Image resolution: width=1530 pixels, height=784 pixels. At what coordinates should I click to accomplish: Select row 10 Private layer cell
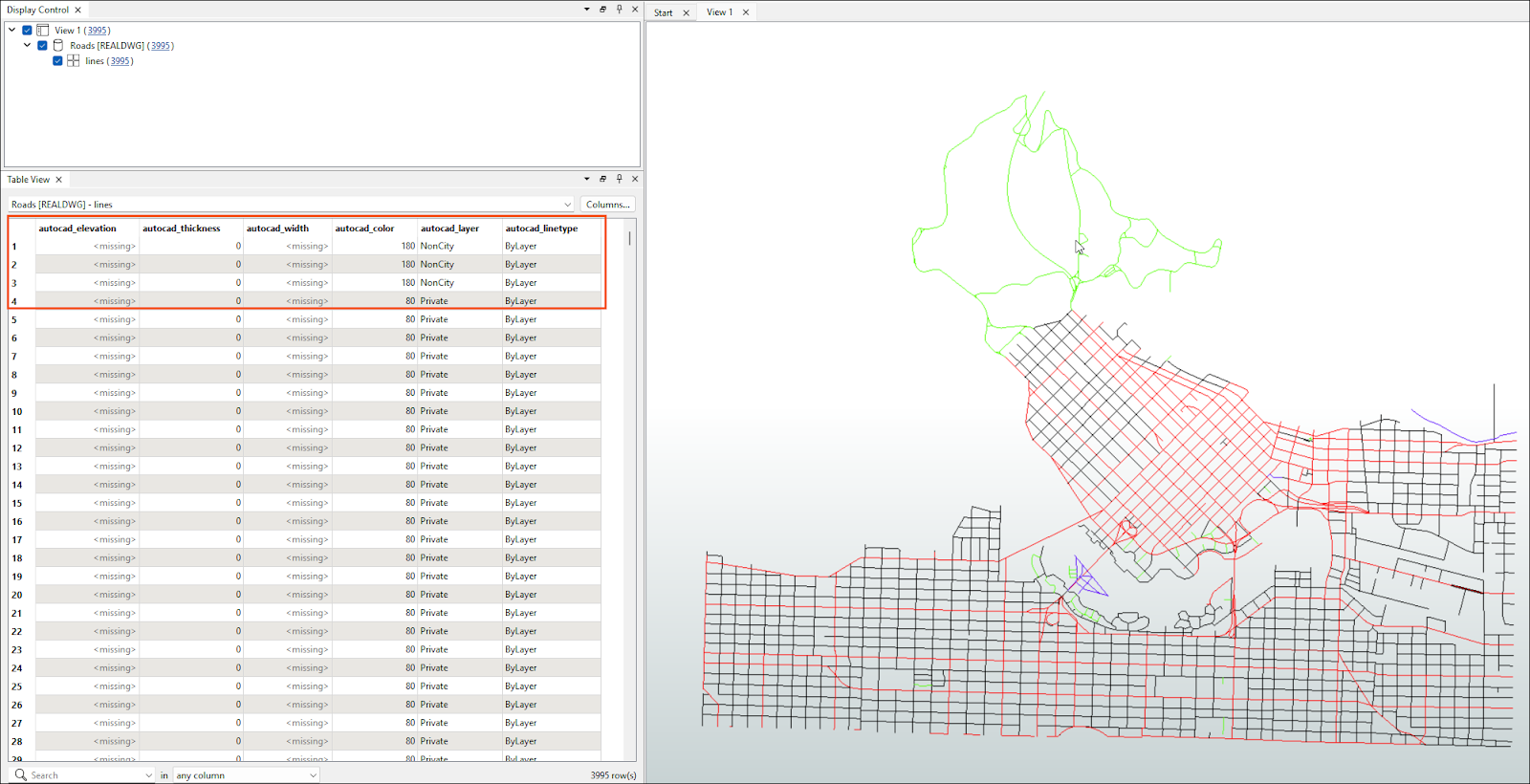[460, 412]
